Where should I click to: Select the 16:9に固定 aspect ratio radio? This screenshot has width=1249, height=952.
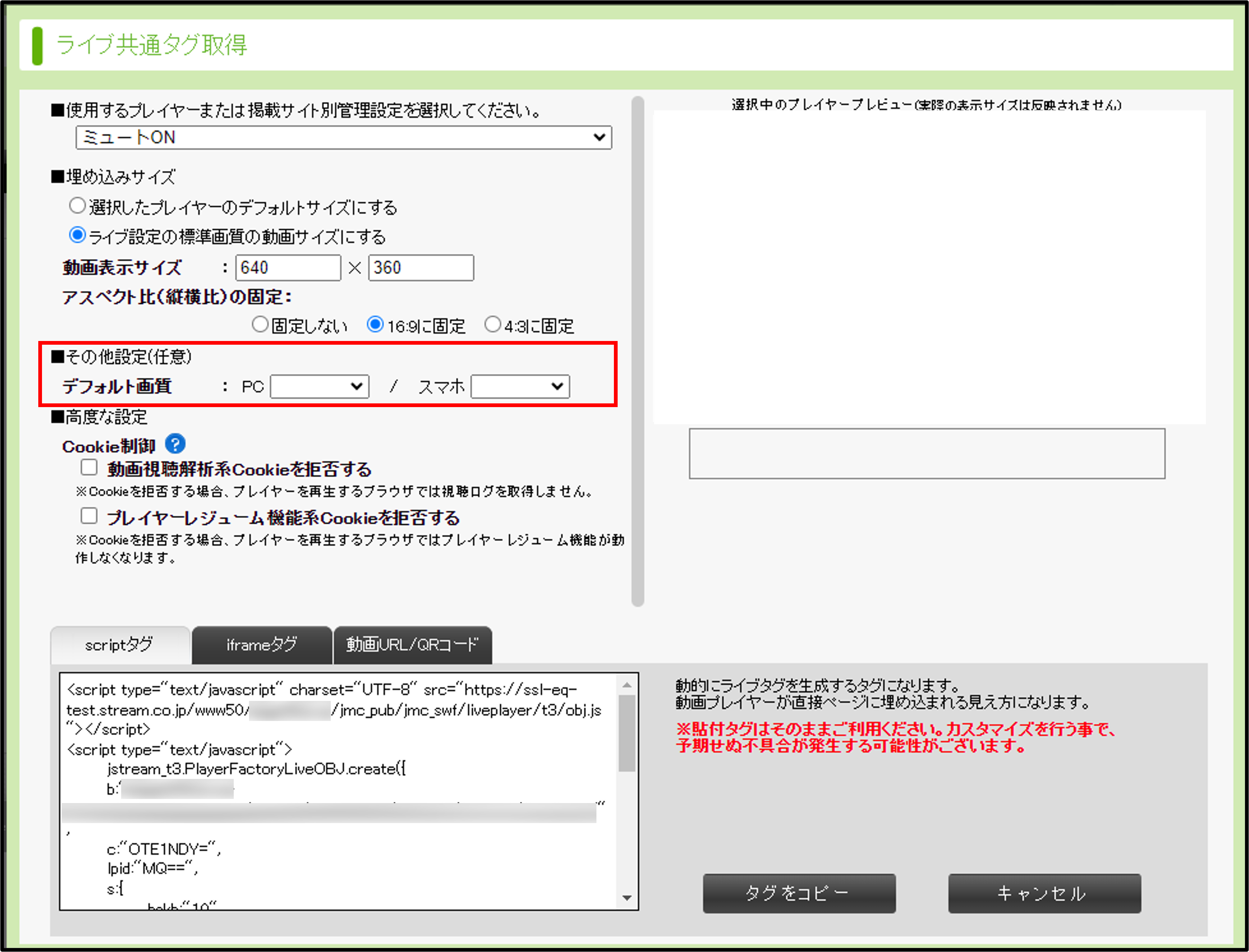[375, 325]
